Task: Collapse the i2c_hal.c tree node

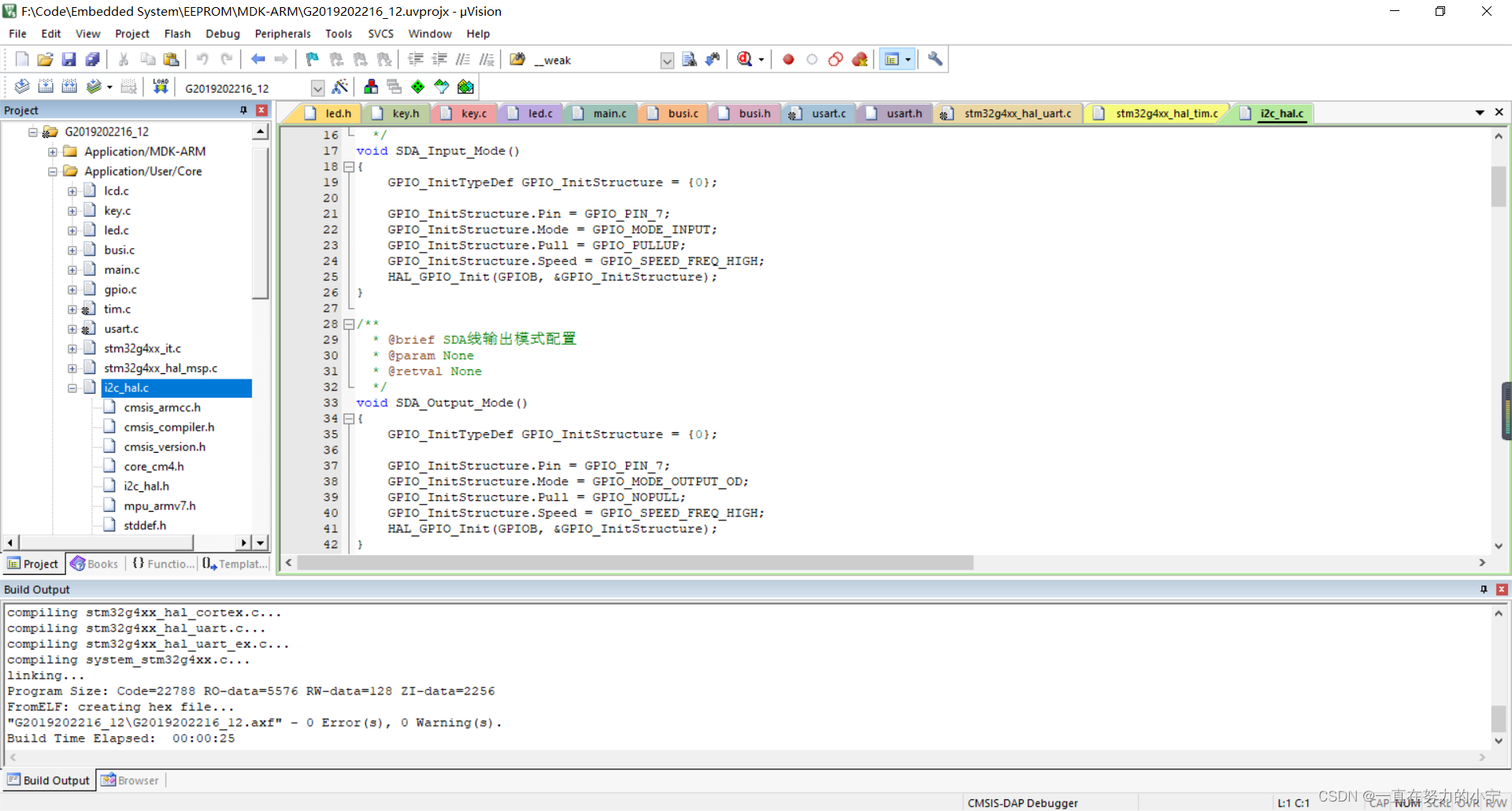Action: (x=72, y=388)
